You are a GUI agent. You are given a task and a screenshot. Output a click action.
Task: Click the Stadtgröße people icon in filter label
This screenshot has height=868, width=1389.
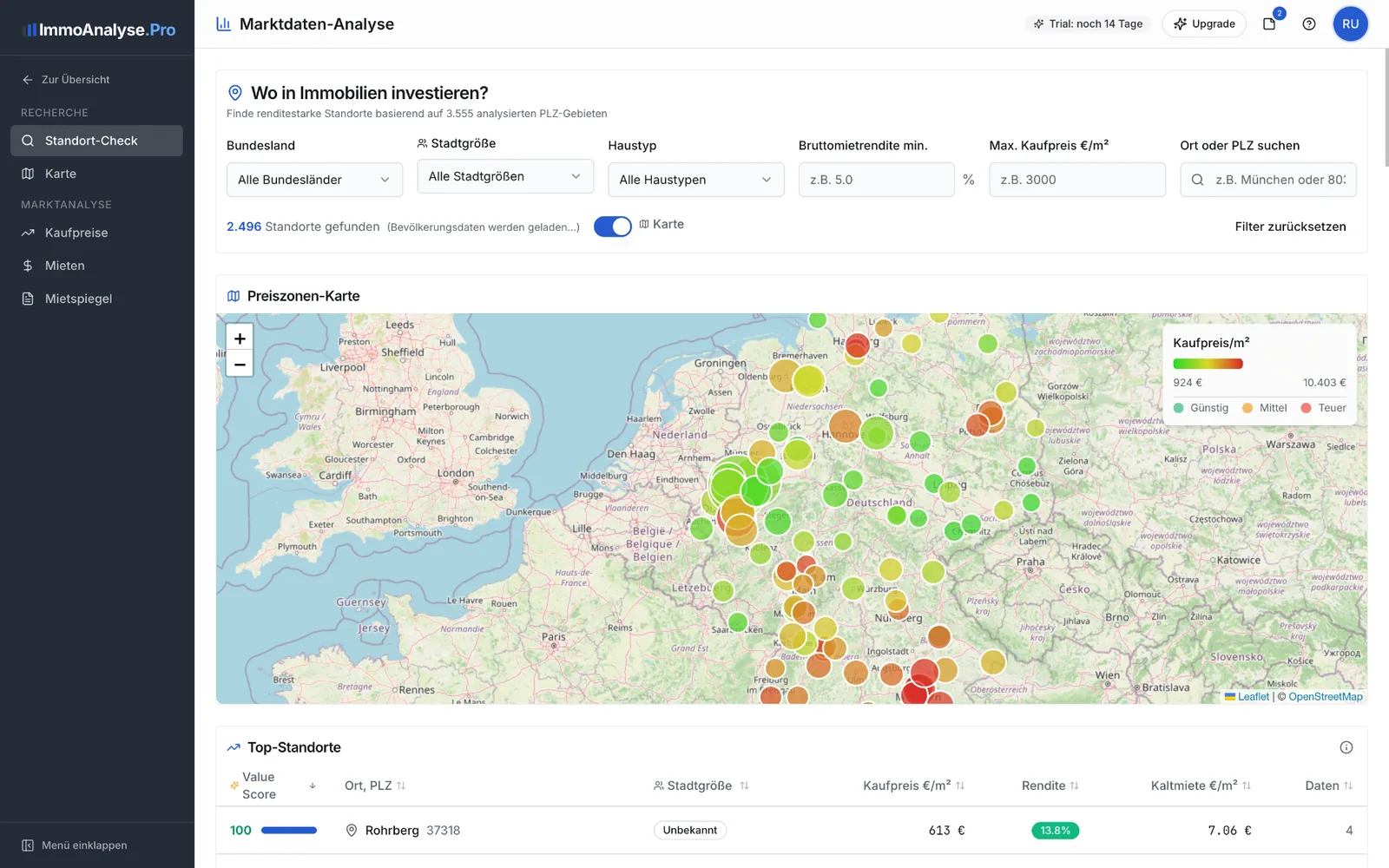click(x=422, y=143)
